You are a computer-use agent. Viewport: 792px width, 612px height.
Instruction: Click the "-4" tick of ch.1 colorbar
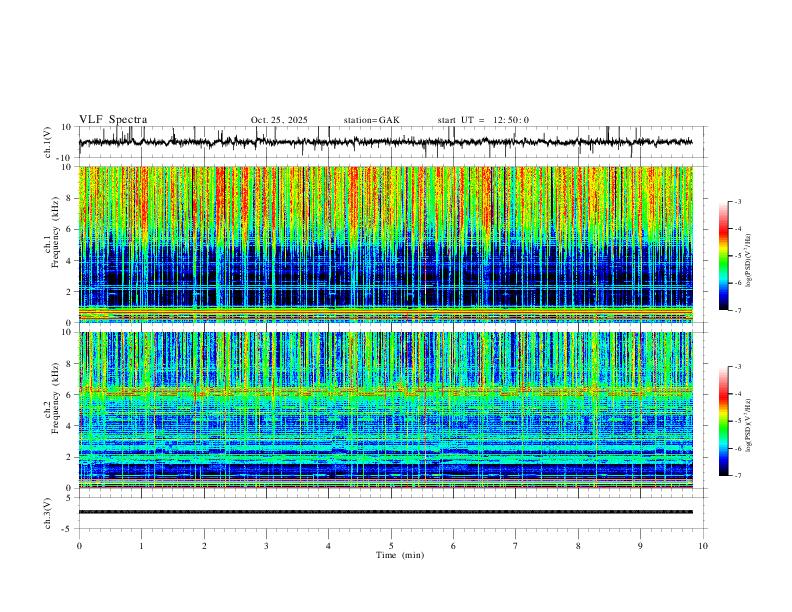pyautogui.click(x=737, y=229)
